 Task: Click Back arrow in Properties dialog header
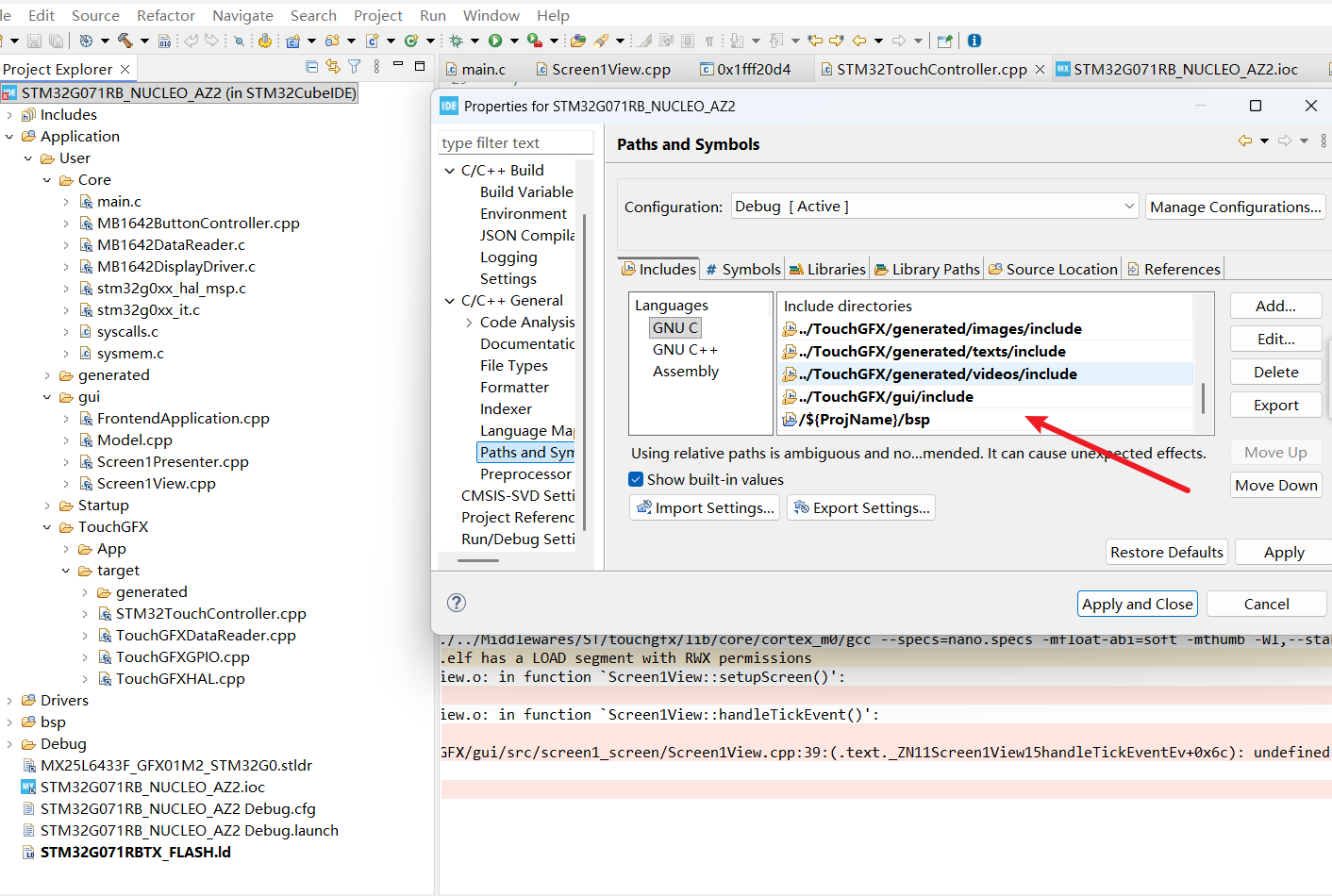click(x=1245, y=141)
